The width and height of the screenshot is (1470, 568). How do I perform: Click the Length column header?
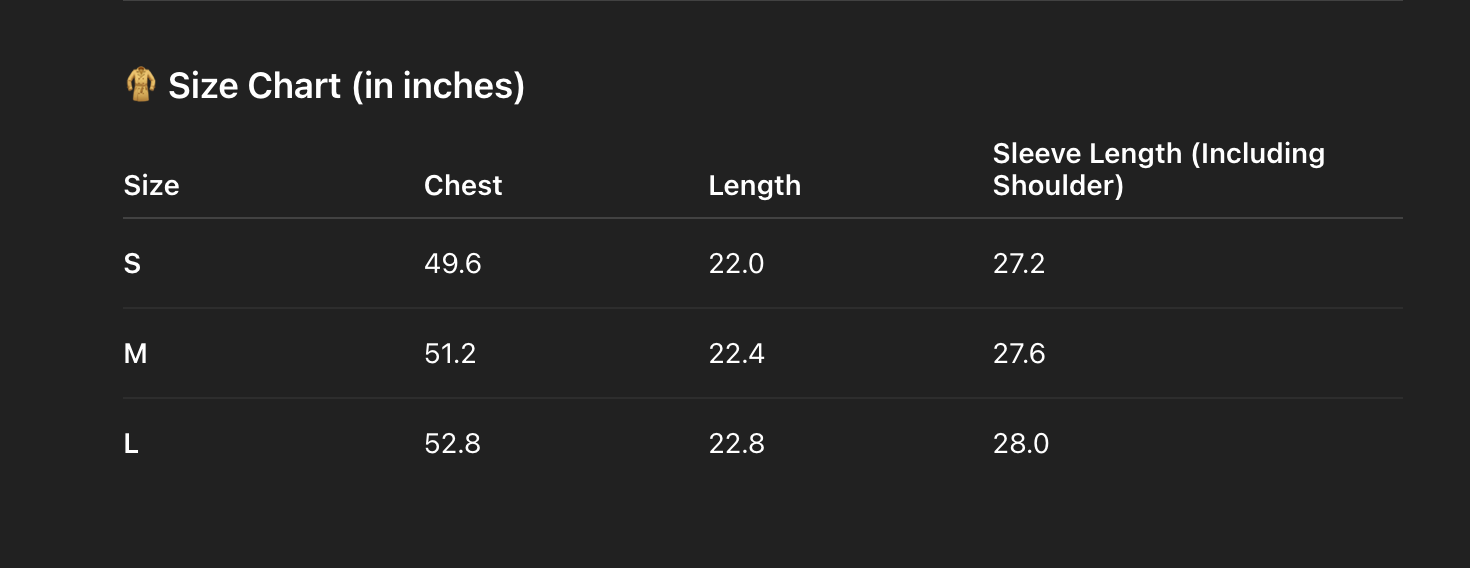click(754, 186)
